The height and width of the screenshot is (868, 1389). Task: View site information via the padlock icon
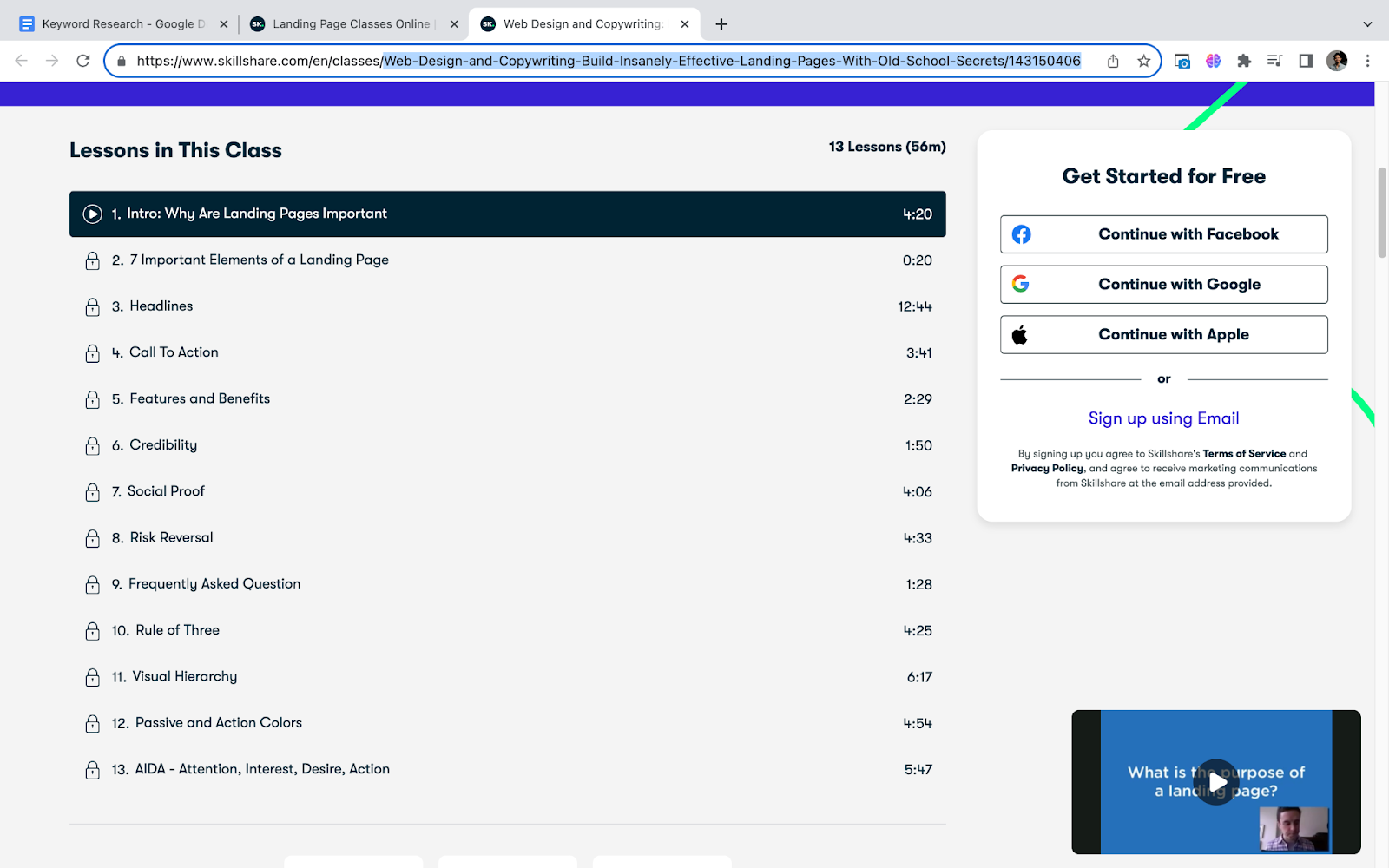click(x=122, y=61)
